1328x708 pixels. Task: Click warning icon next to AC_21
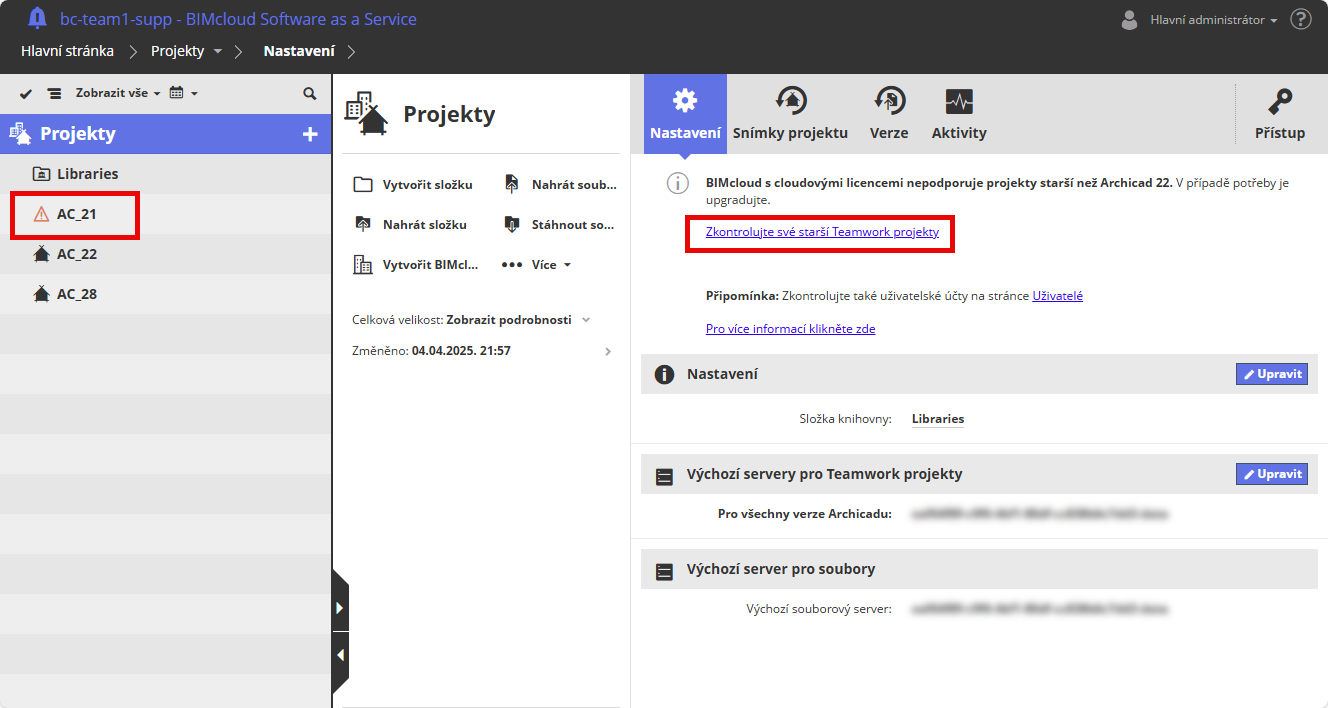pos(41,214)
